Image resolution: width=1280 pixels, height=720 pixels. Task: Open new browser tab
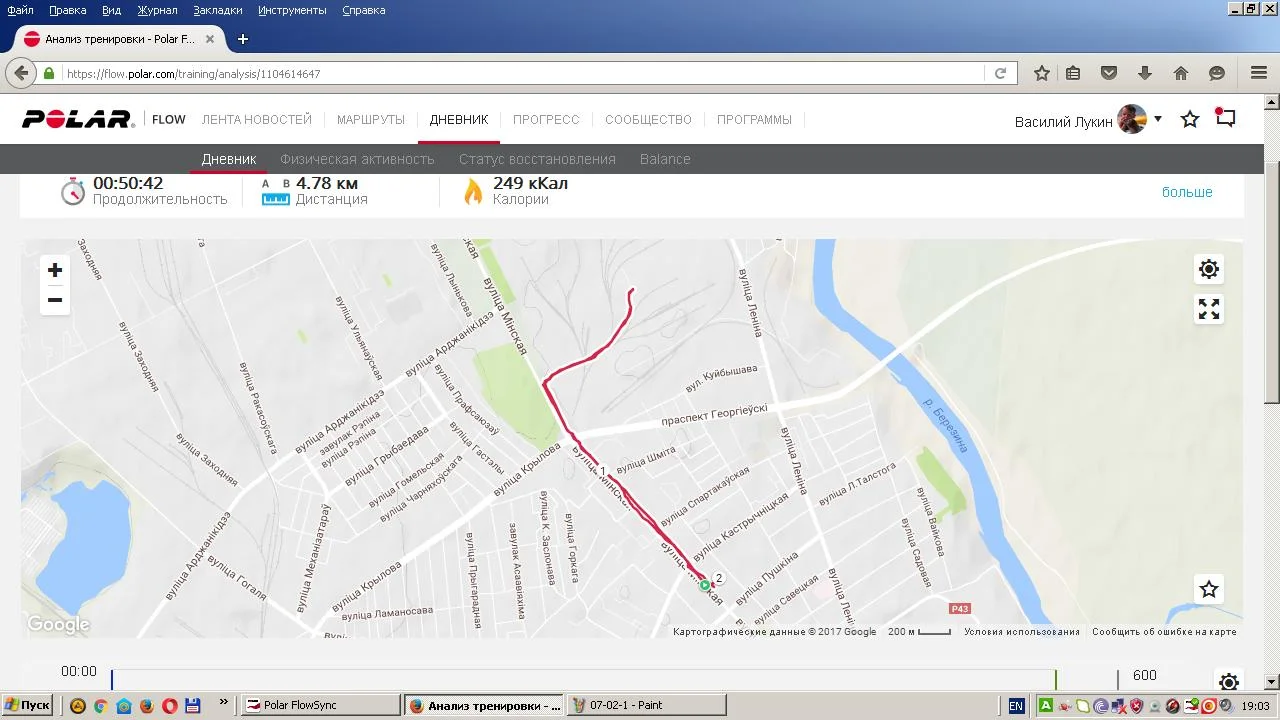tap(242, 39)
